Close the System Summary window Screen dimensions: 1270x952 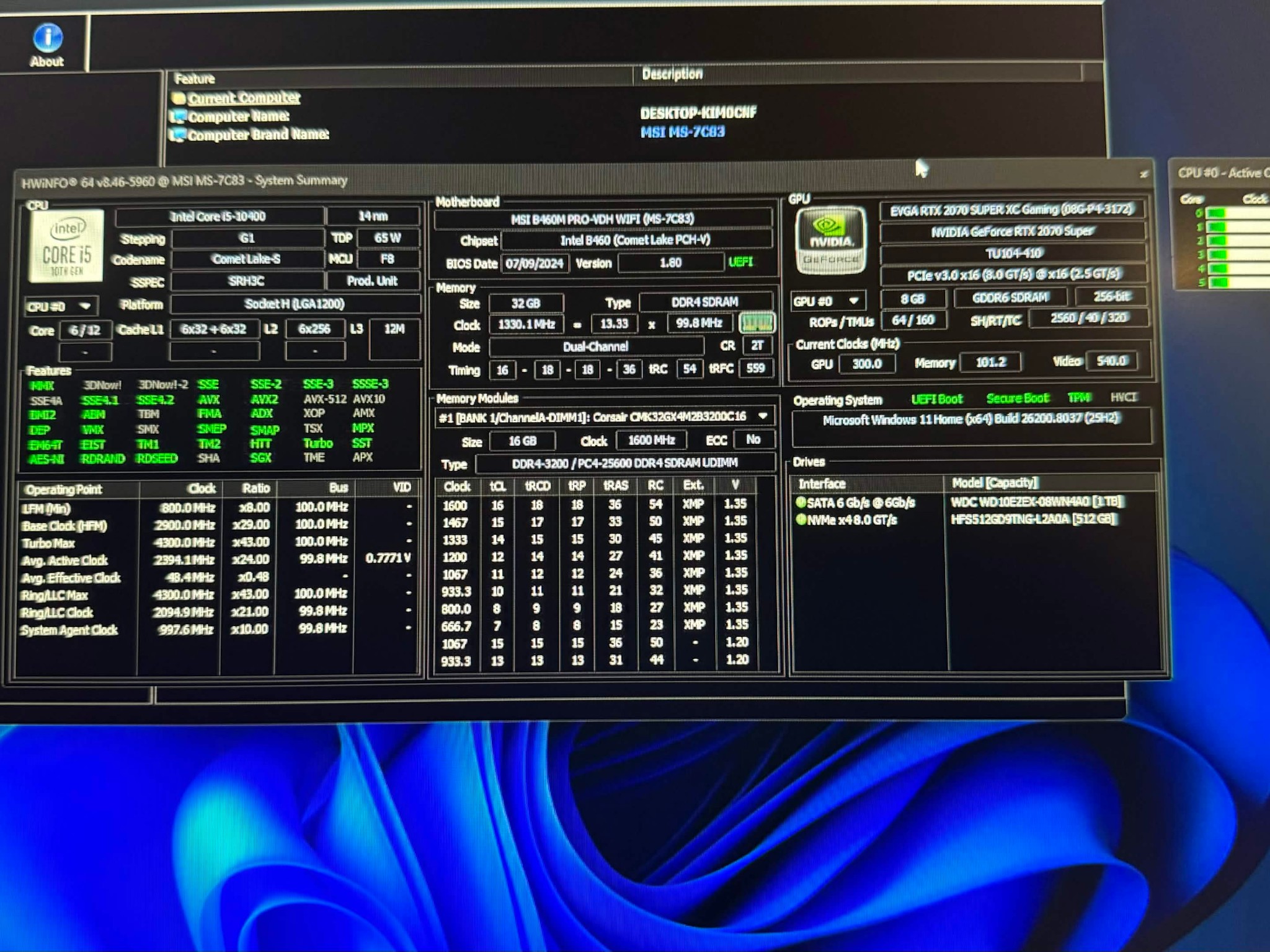[x=1144, y=175]
